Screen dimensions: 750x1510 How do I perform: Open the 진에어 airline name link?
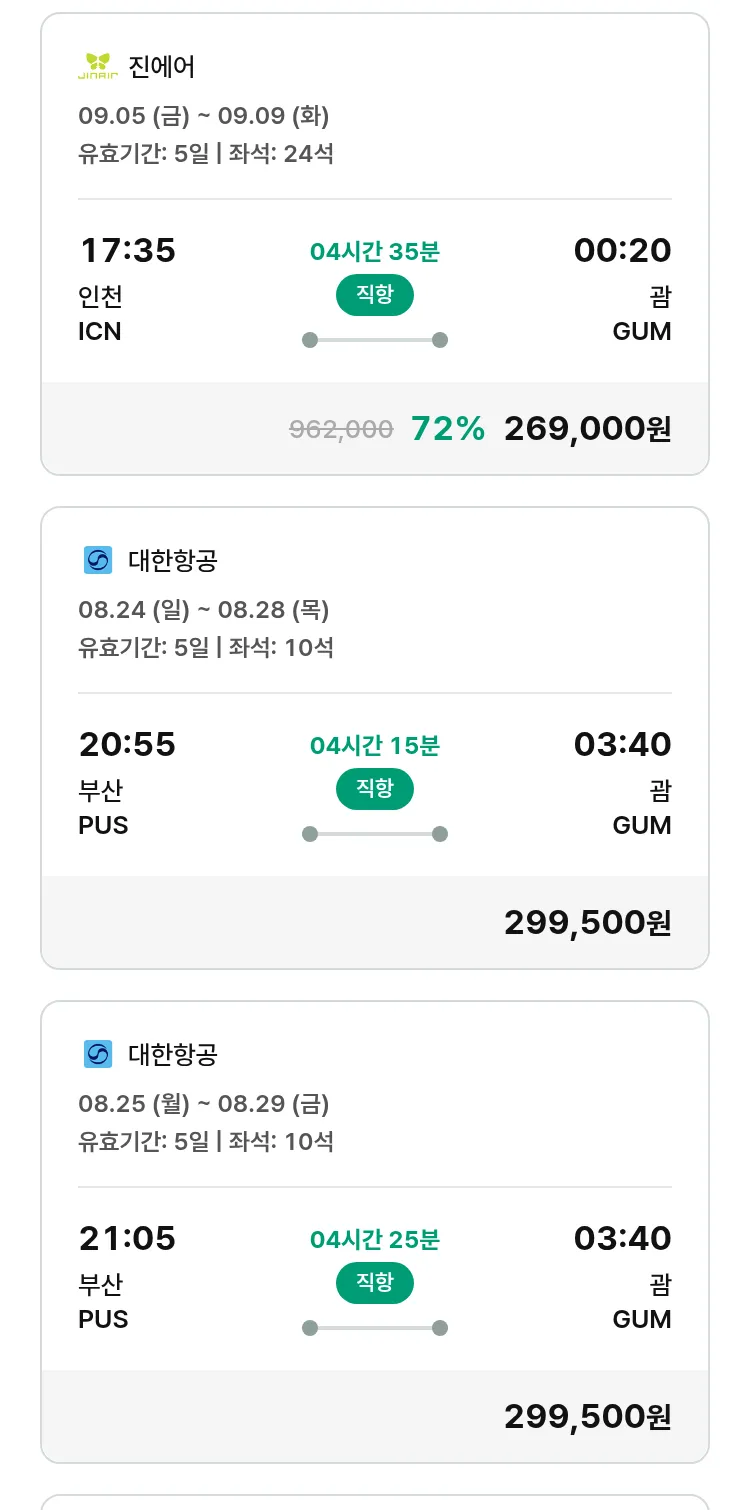[161, 67]
